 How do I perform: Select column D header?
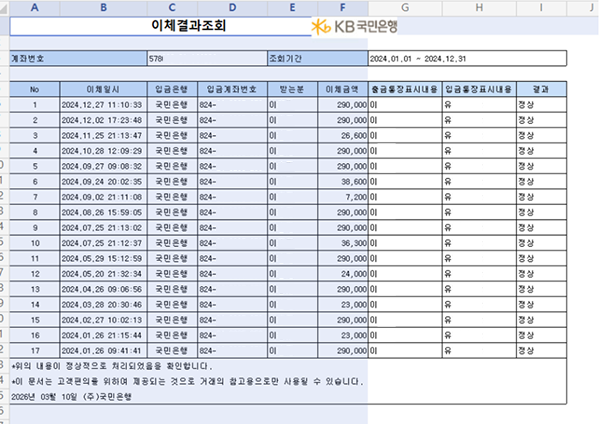pos(232,8)
